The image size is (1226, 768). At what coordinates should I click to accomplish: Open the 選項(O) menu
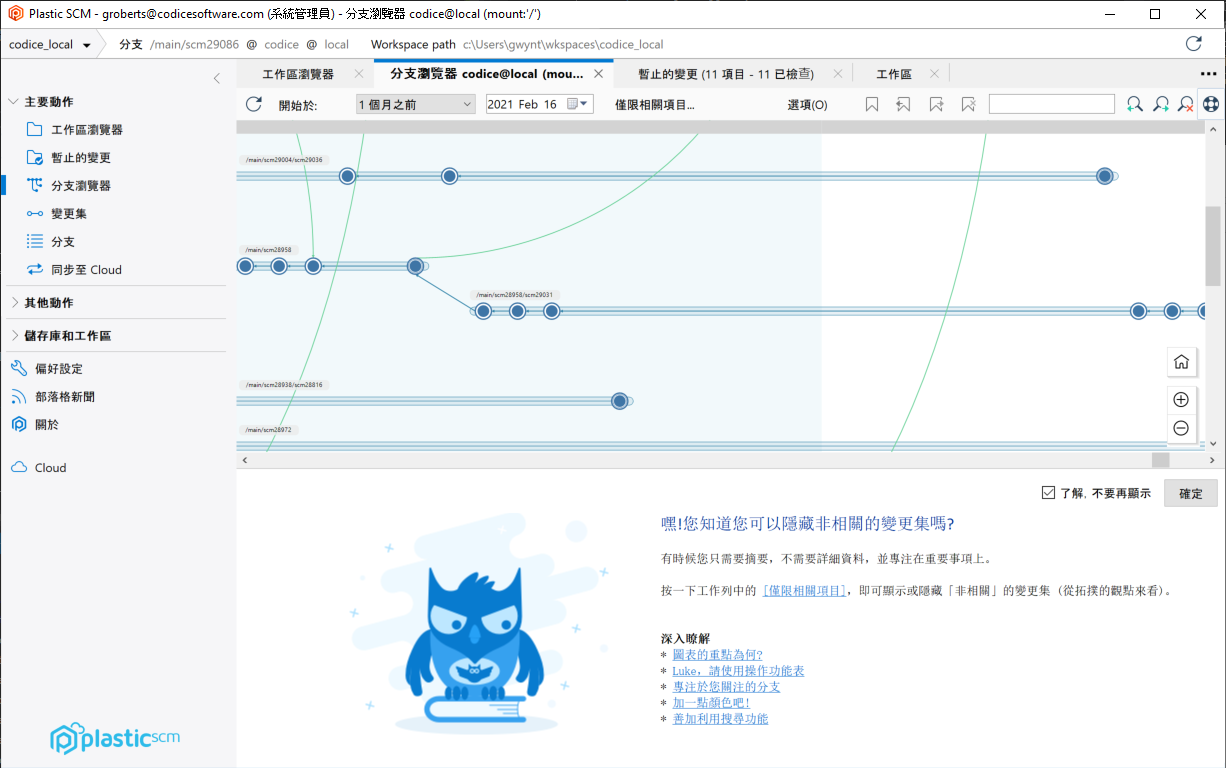pyautogui.click(x=807, y=103)
